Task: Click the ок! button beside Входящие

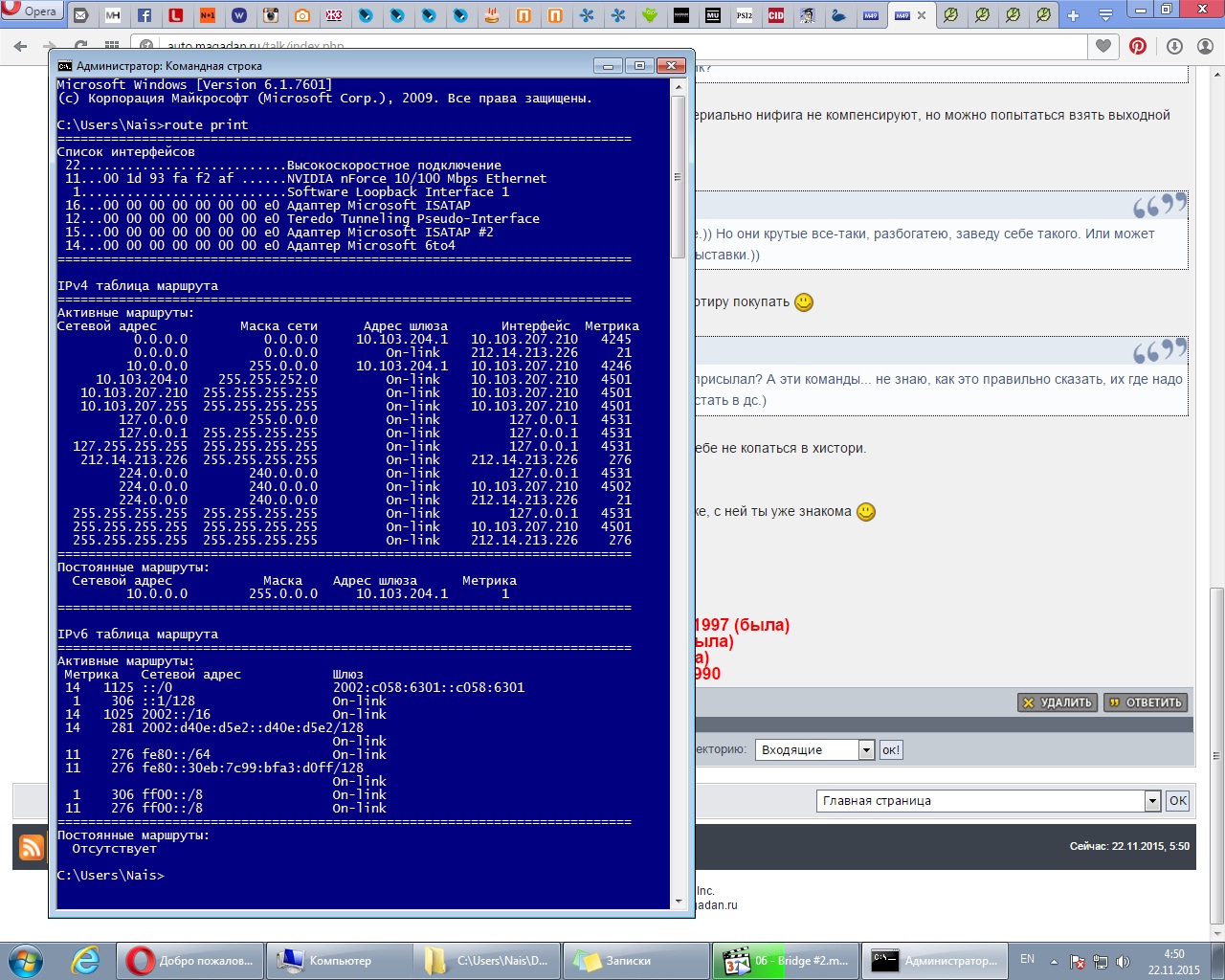Action: (x=891, y=750)
